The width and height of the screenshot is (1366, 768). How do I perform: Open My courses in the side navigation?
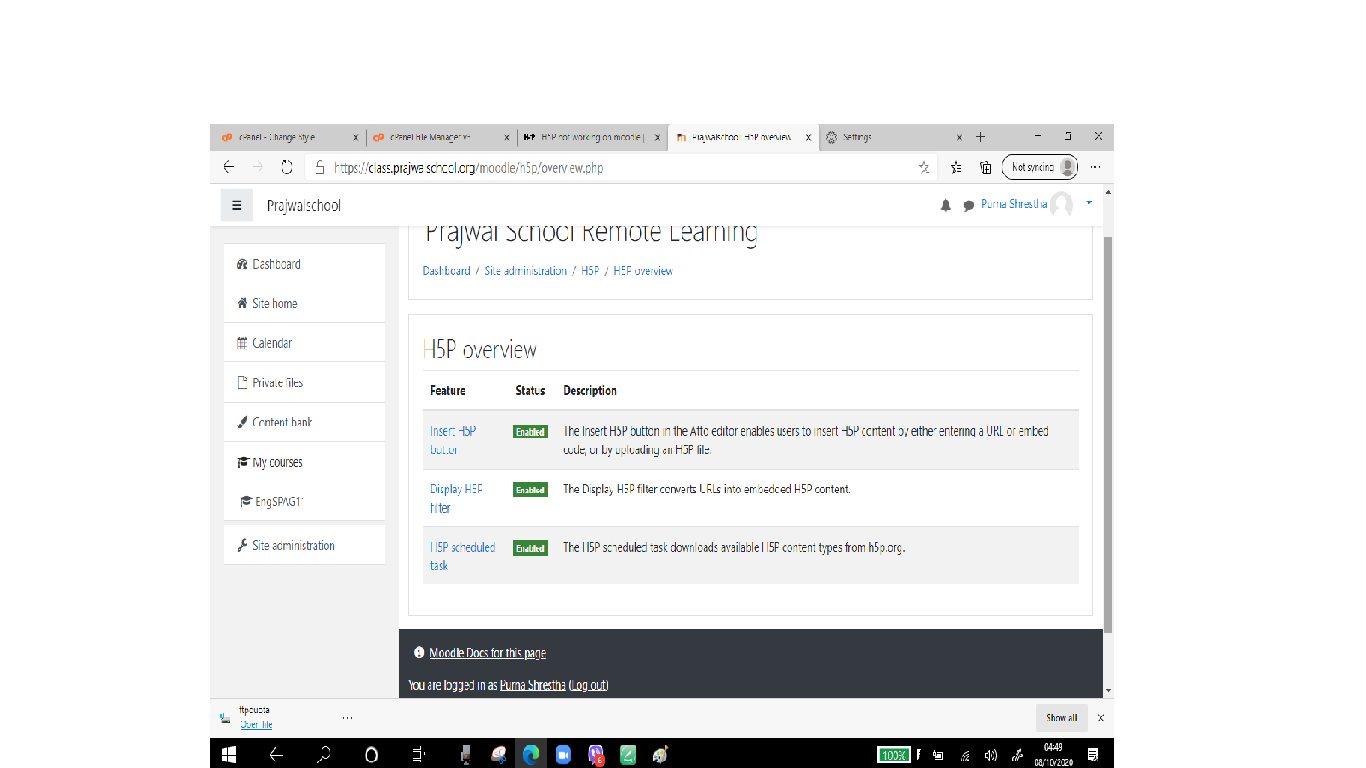click(304, 463)
